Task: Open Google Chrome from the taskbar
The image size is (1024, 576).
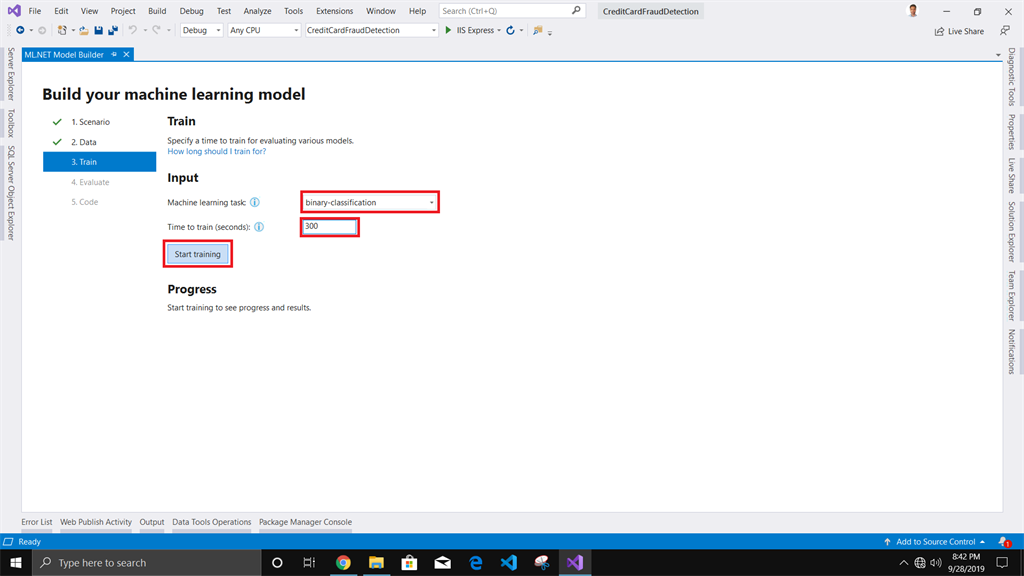Action: 343,562
